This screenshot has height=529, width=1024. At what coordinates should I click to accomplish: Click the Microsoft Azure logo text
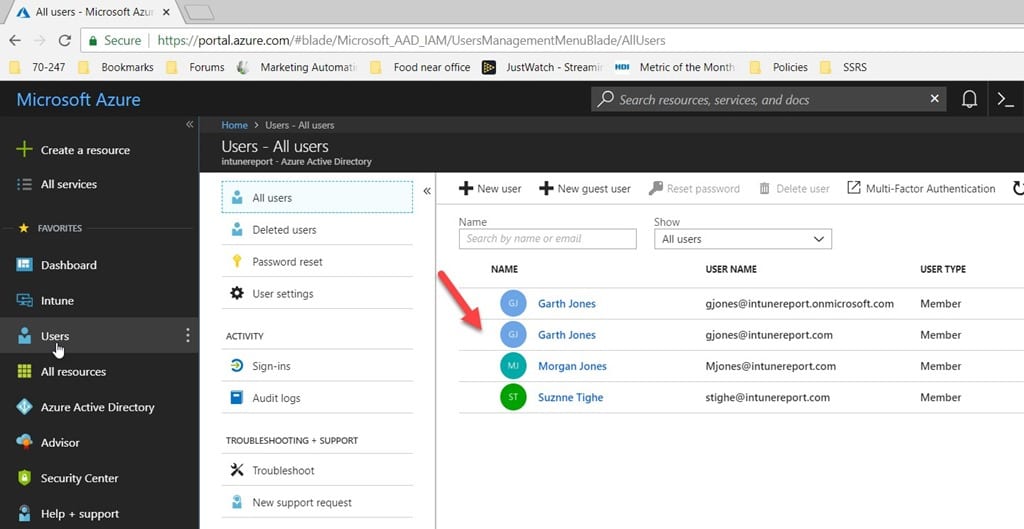78,99
